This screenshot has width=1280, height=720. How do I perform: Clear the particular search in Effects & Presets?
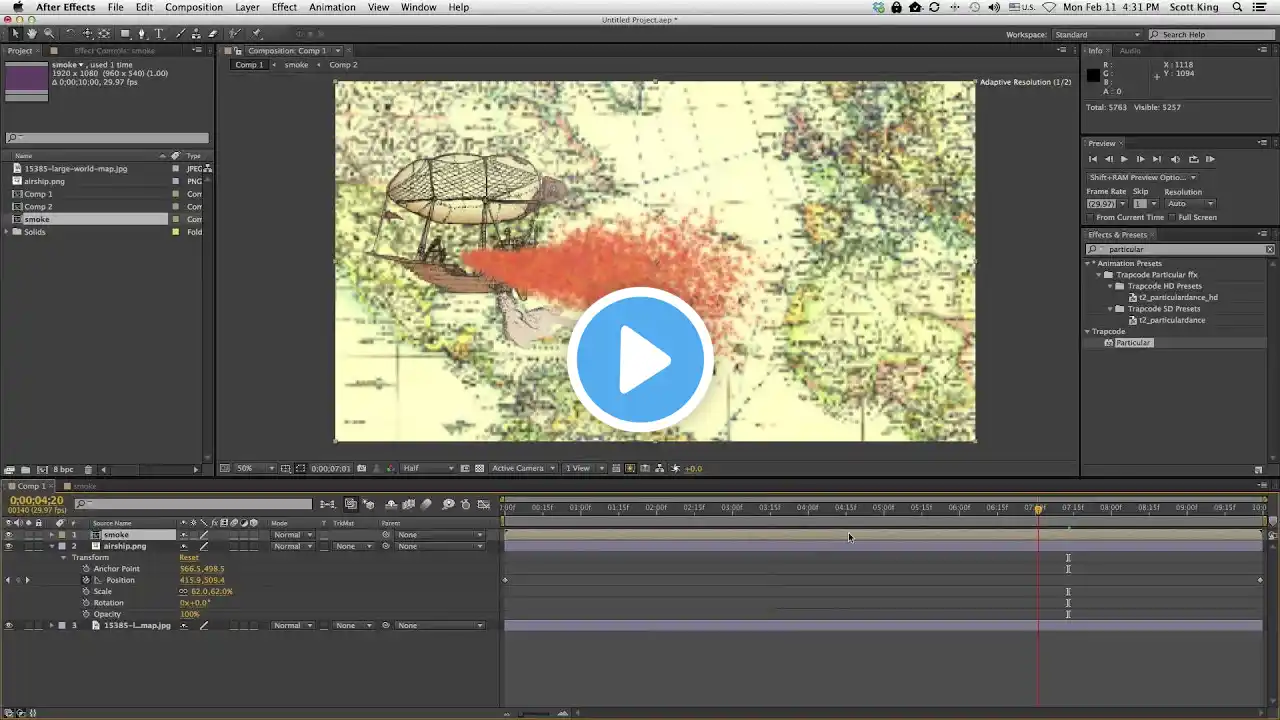(x=1270, y=249)
